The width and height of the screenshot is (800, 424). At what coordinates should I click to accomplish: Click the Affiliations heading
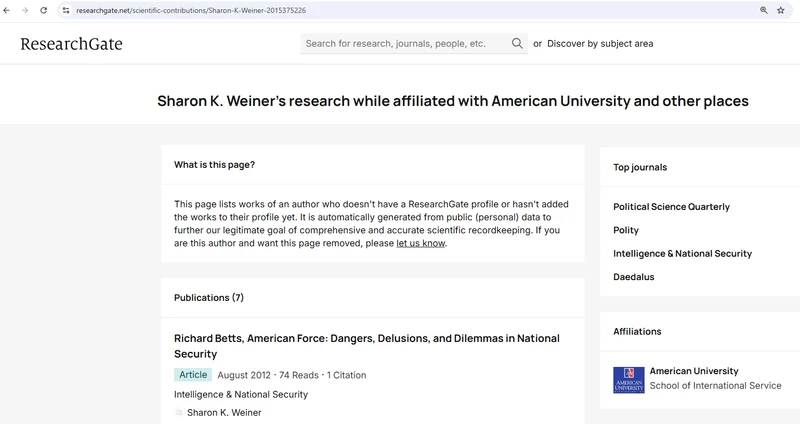tap(637, 332)
